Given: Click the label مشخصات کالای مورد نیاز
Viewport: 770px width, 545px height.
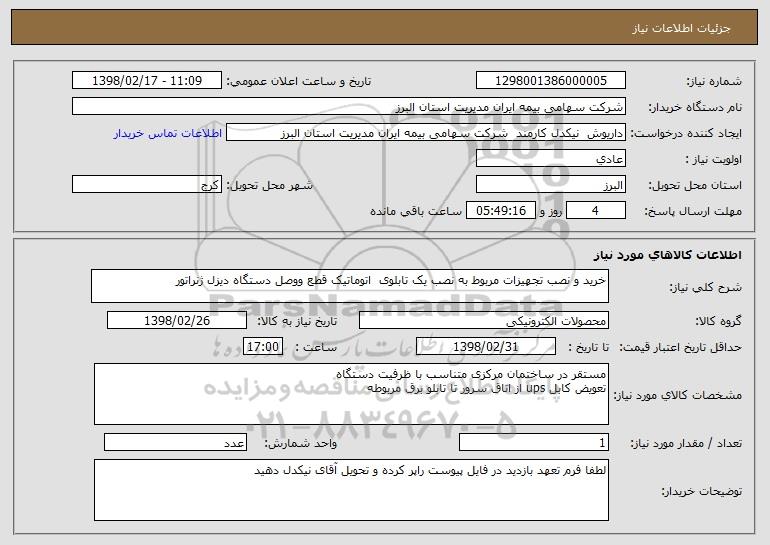Looking at the screenshot, I should [x=678, y=395].
